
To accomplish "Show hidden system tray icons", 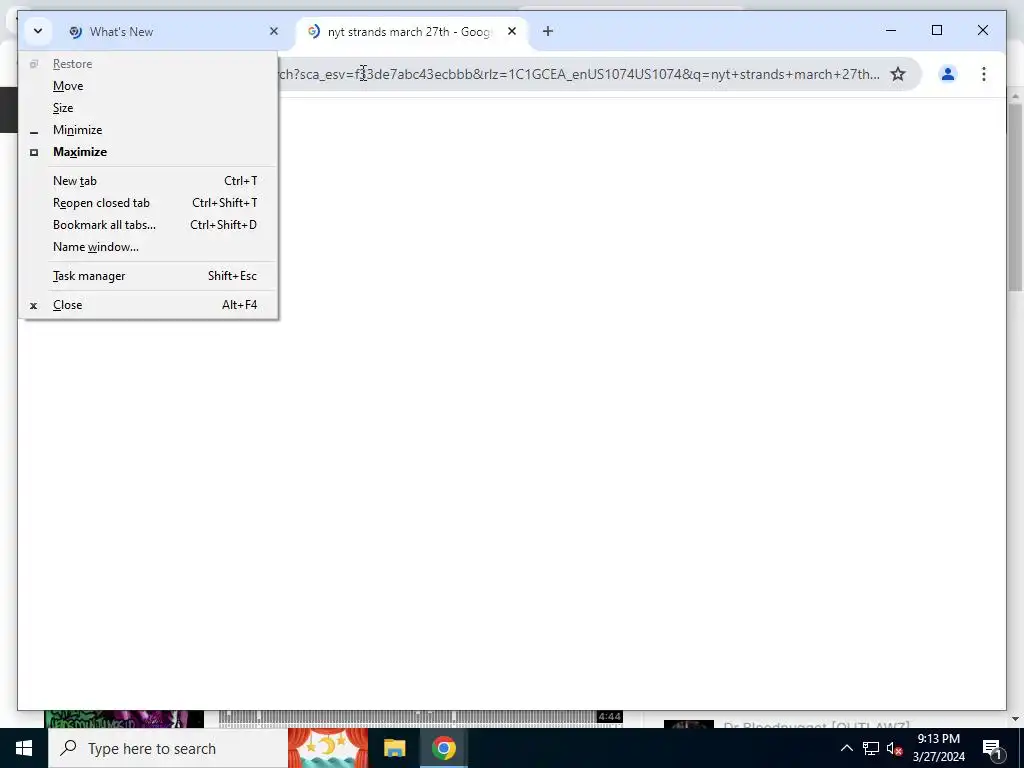I will (x=846, y=748).
